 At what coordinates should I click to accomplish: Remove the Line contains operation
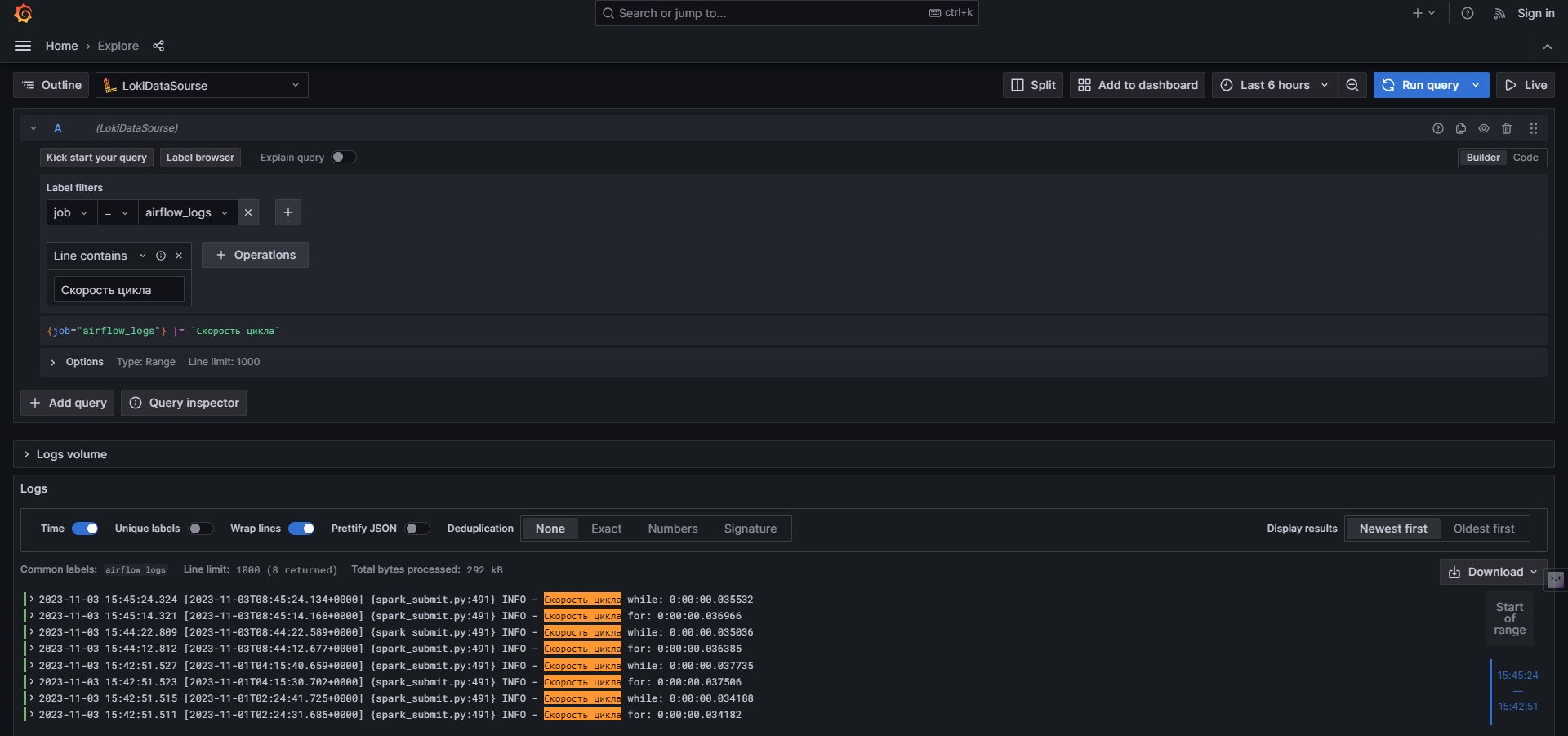179,256
